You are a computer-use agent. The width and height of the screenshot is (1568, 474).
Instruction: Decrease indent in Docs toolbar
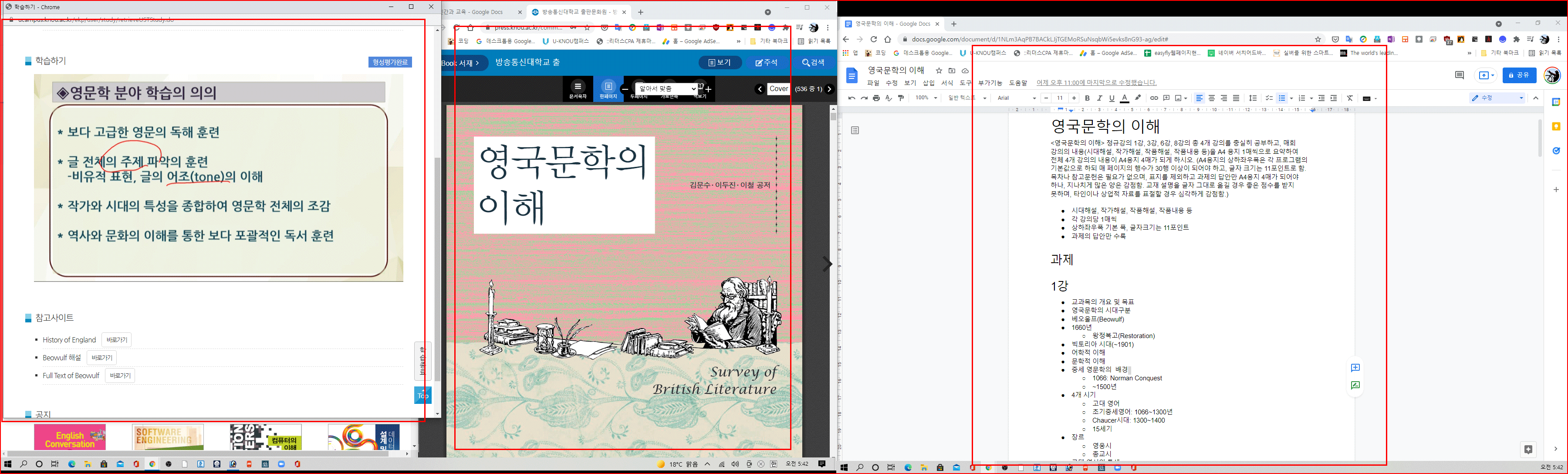point(1321,98)
